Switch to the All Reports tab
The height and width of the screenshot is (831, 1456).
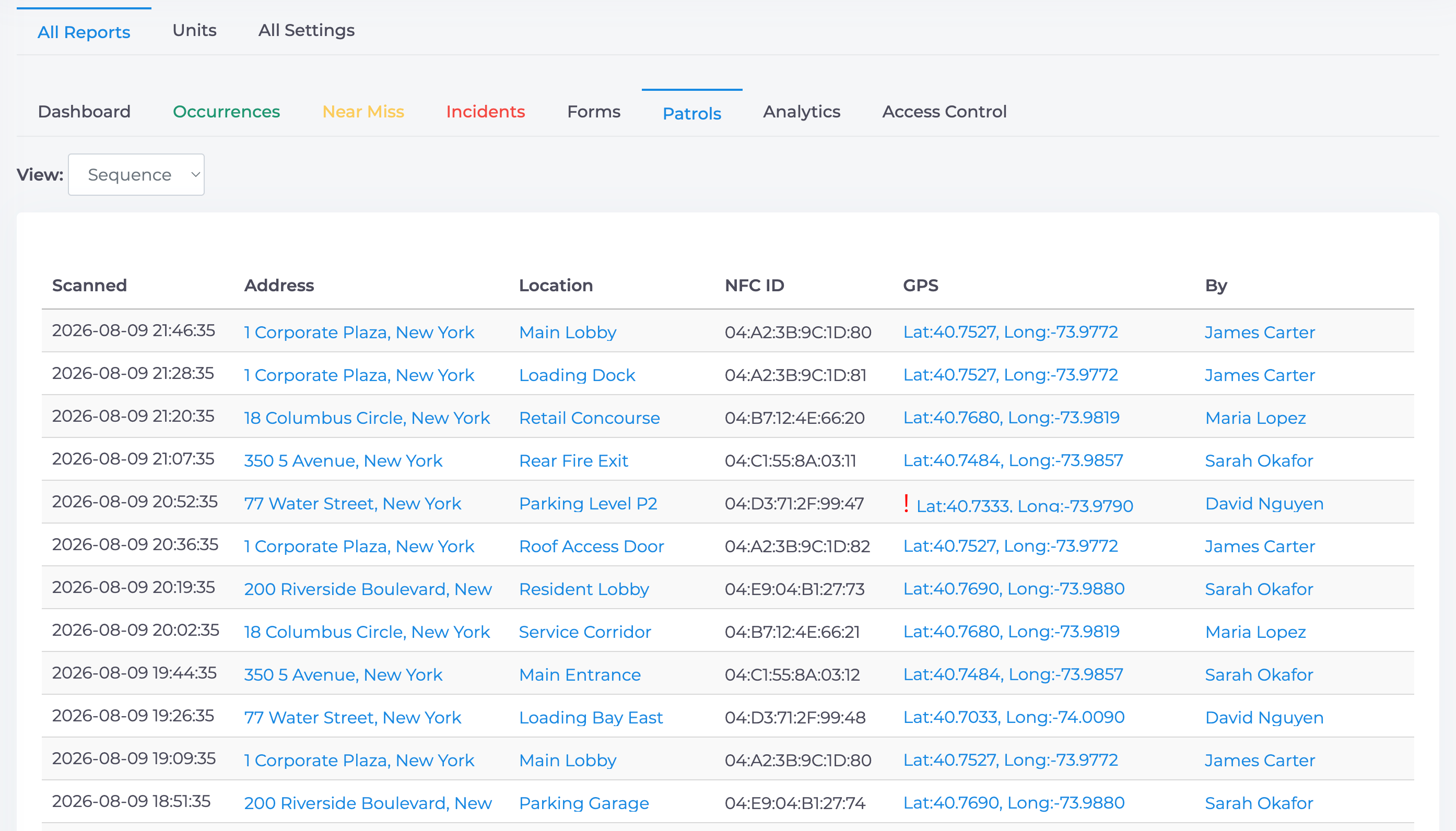(84, 32)
